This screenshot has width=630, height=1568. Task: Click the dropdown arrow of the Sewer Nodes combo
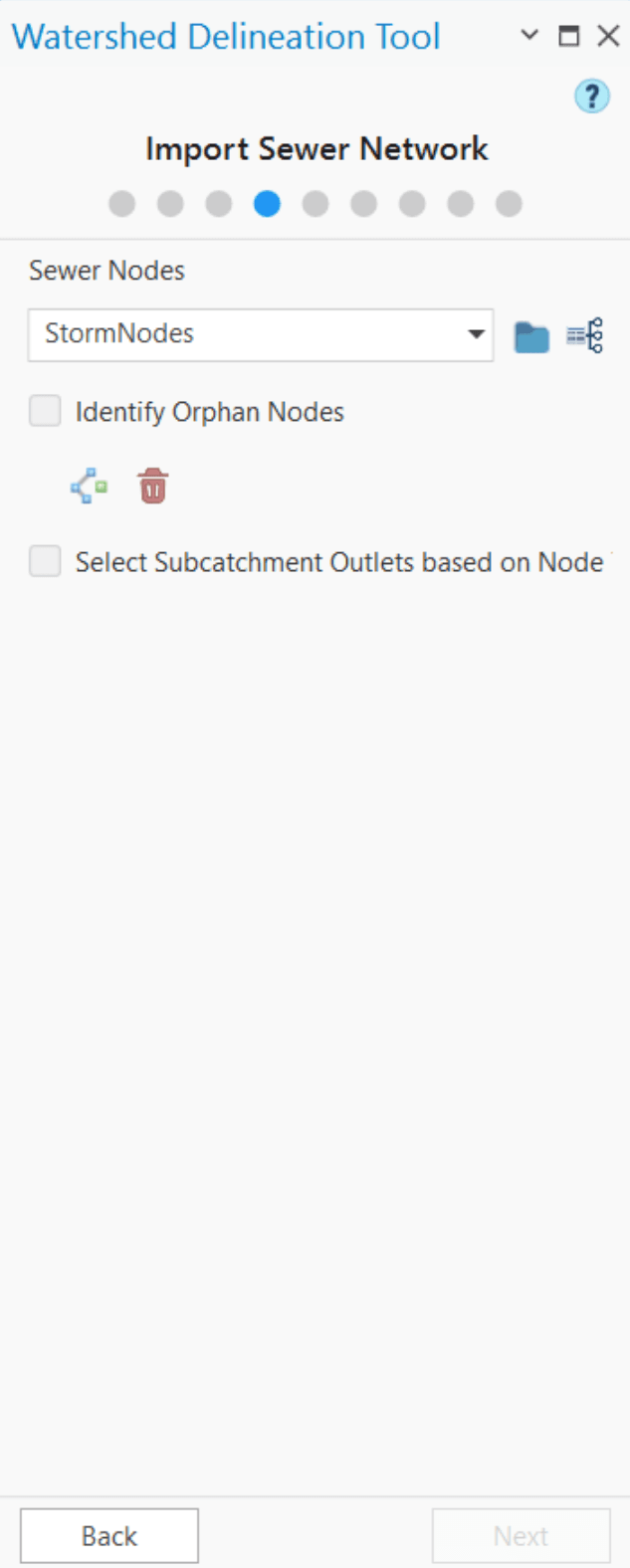pos(477,336)
